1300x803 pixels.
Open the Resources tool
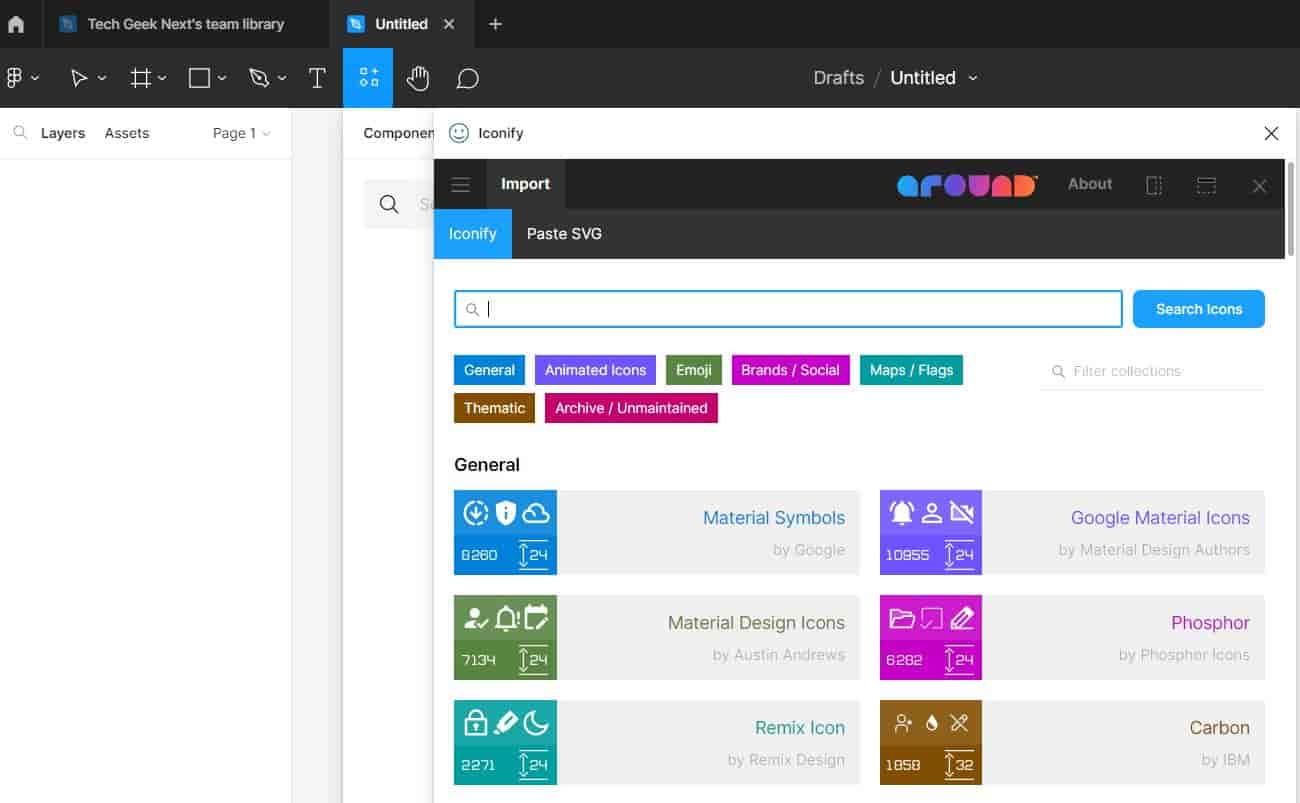[x=368, y=78]
